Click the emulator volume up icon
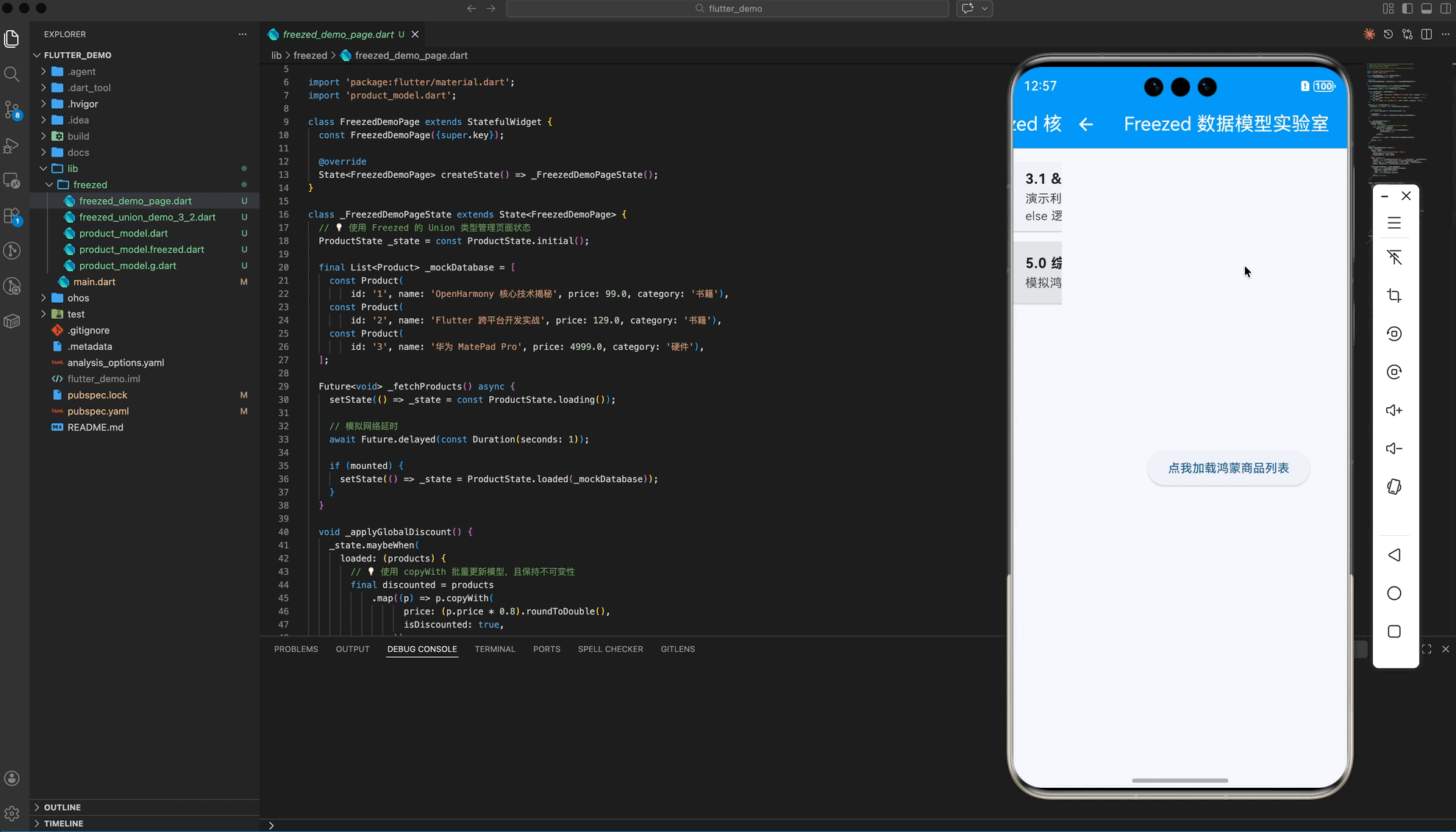The height and width of the screenshot is (832, 1456). (1394, 410)
